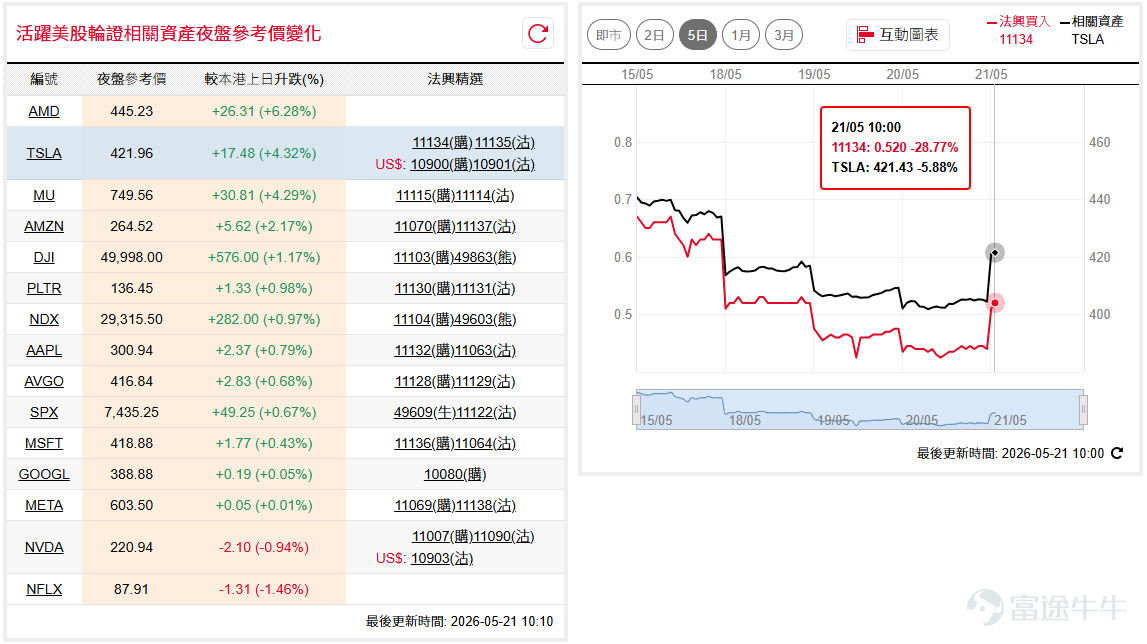
Task: Open AAPL call warrant 11132(購)
Action: 424,351
